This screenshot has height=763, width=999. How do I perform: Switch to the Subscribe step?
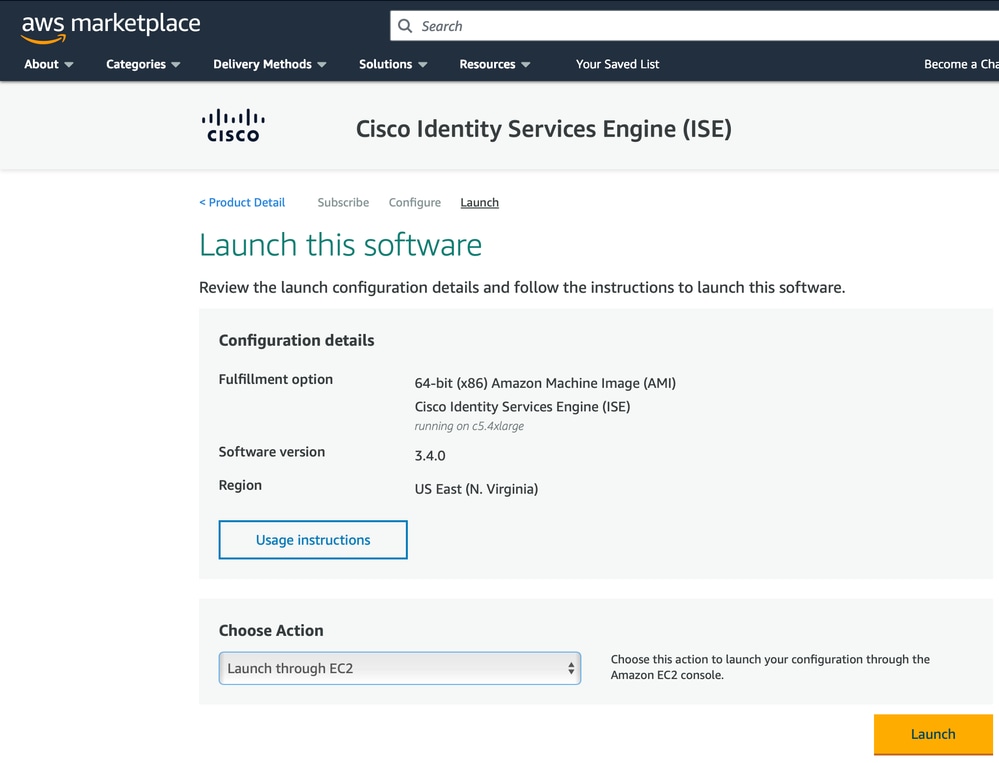[x=343, y=202]
